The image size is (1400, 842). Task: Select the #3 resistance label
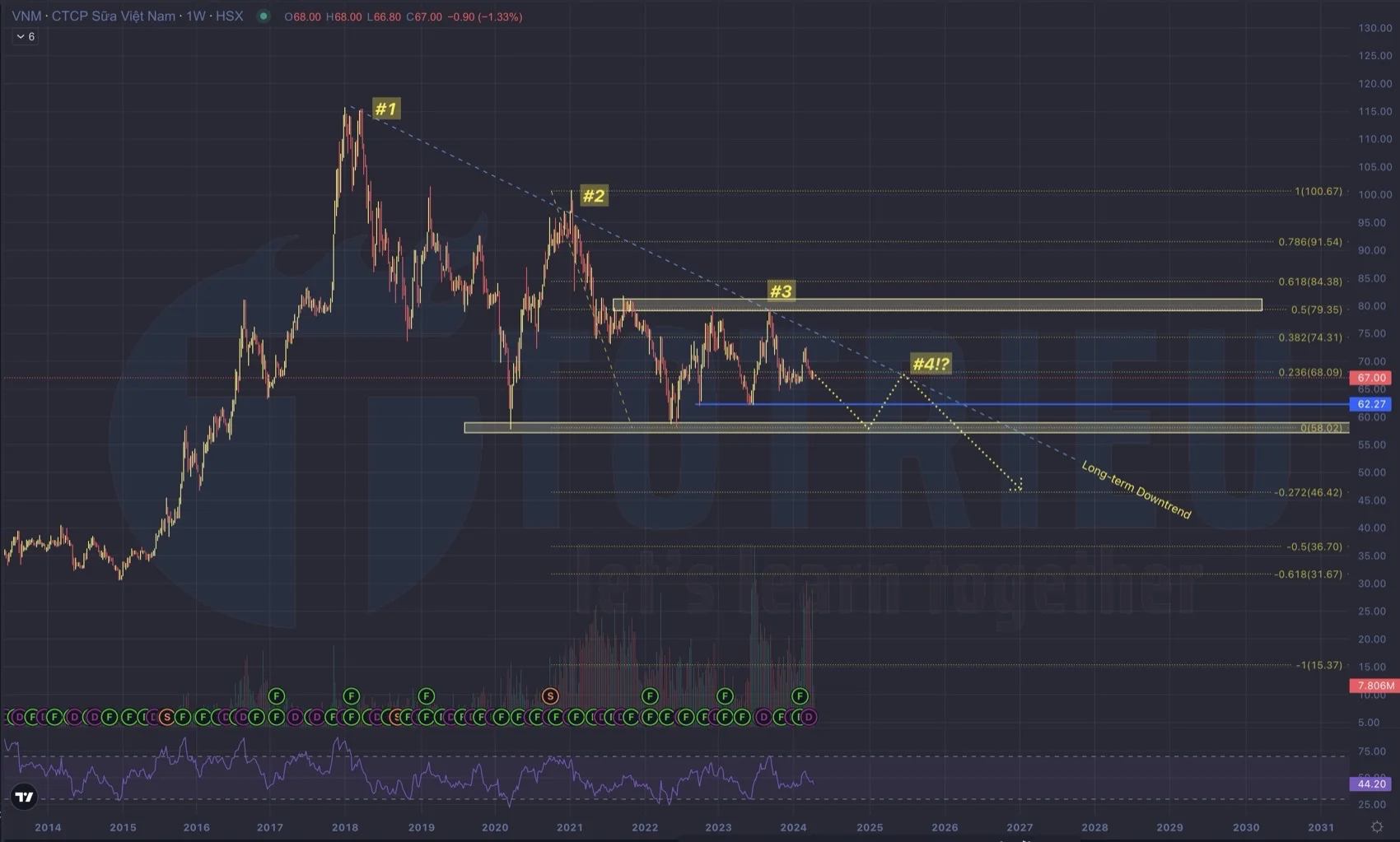point(780,291)
